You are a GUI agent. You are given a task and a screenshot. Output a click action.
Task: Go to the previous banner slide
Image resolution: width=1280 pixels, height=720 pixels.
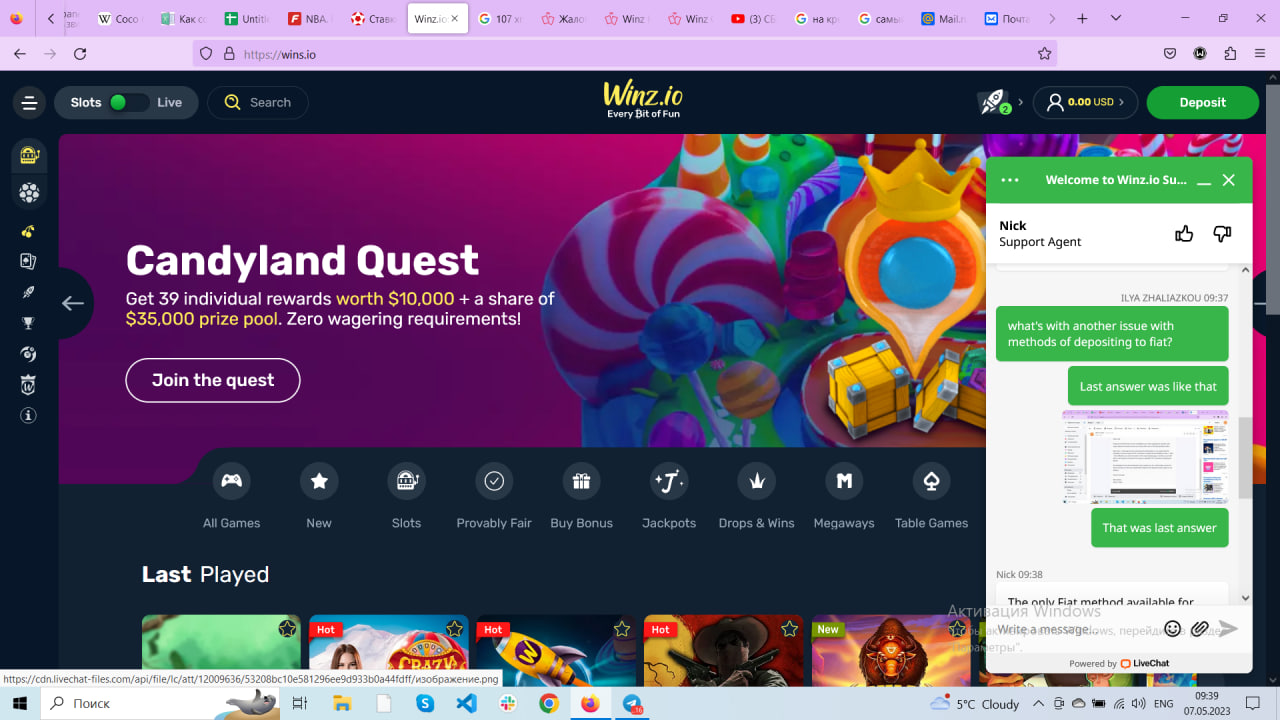[x=73, y=303]
